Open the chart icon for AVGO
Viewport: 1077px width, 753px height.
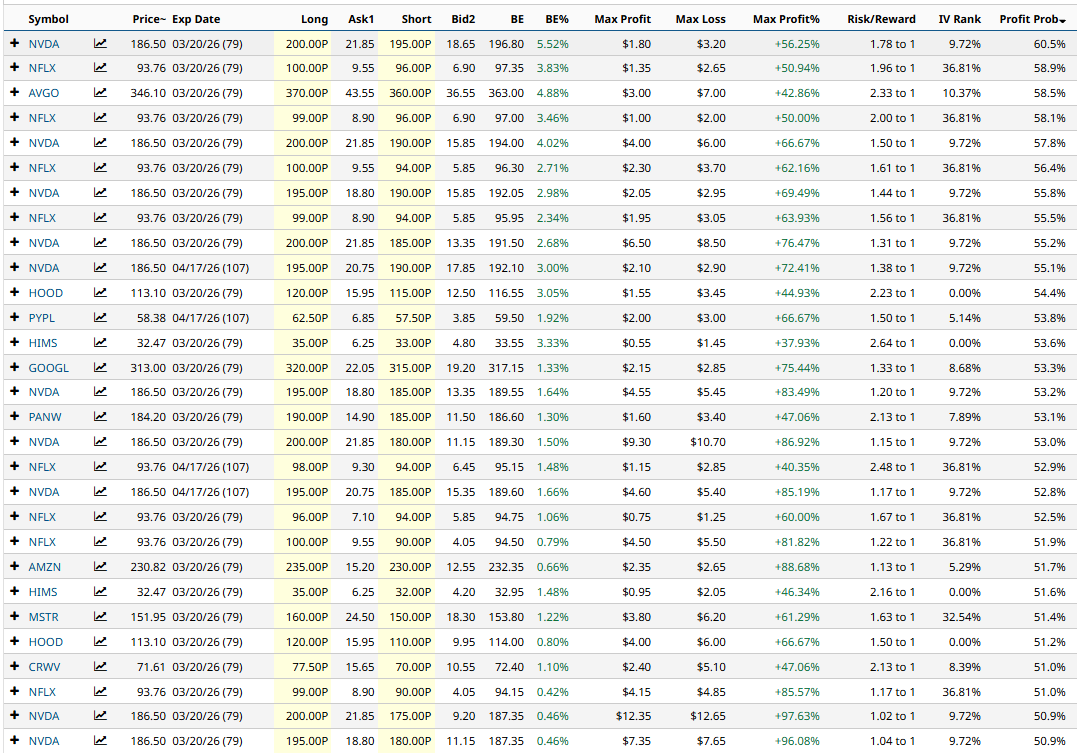[100, 93]
